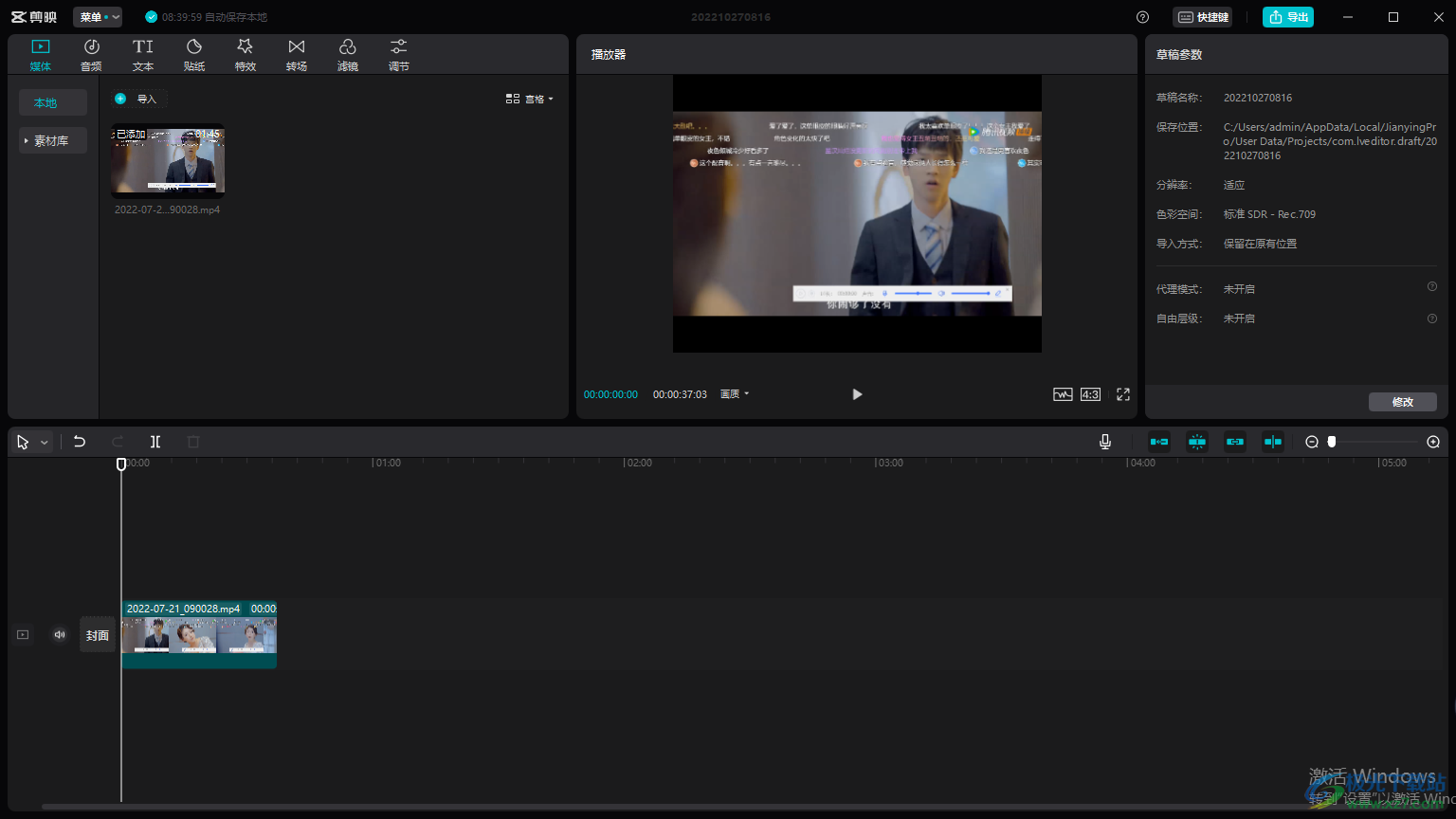Select the imported video thumbnail
This screenshot has height=819, width=1456.
pos(168,159)
